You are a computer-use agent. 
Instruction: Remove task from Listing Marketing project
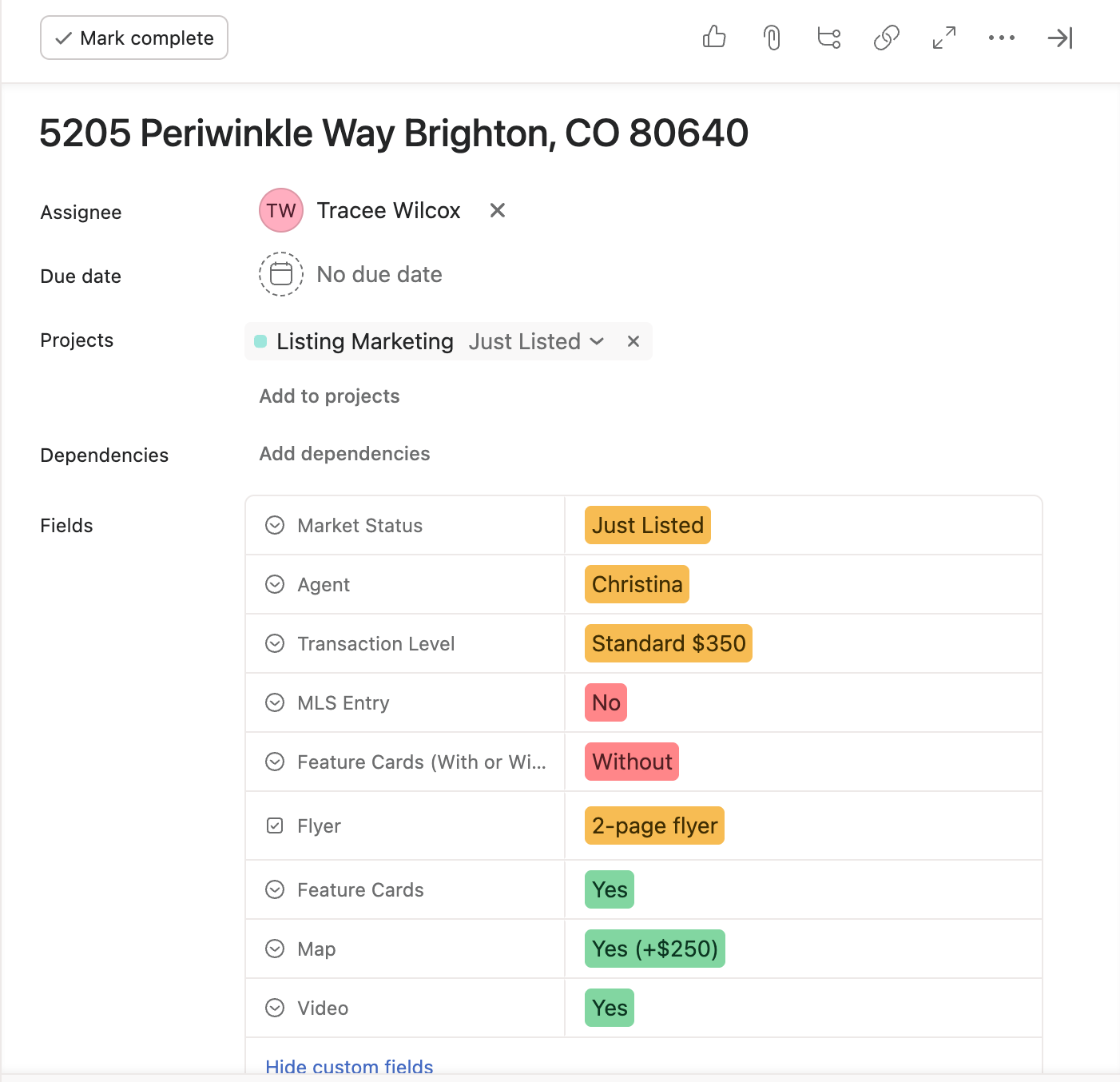click(633, 341)
